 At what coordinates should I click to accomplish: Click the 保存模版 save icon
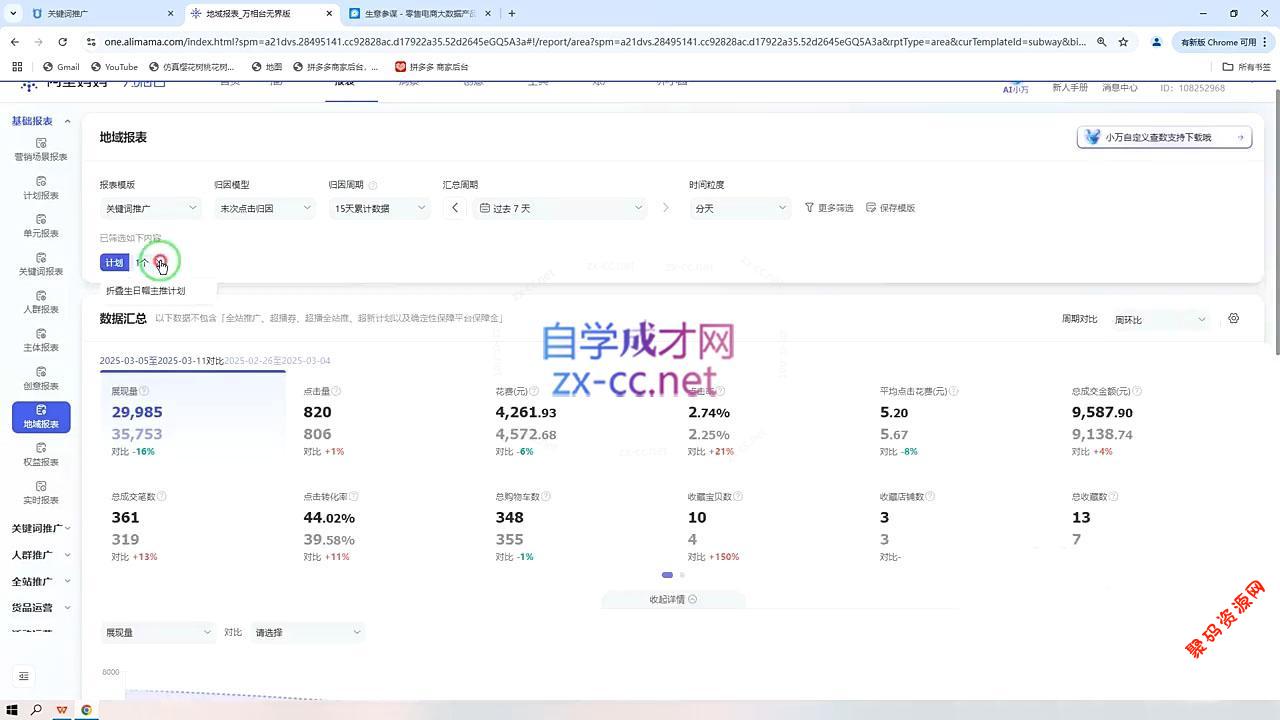[871, 208]
